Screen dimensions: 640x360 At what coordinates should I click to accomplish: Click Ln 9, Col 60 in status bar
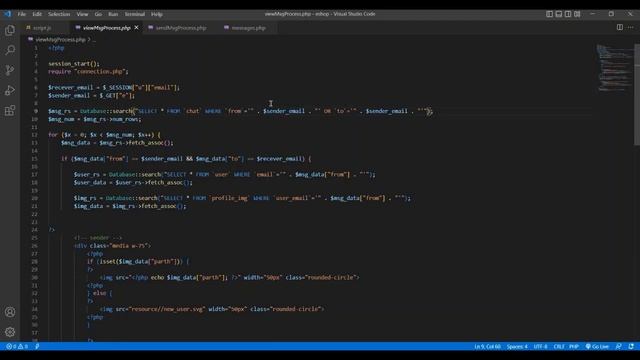(487, 347)
